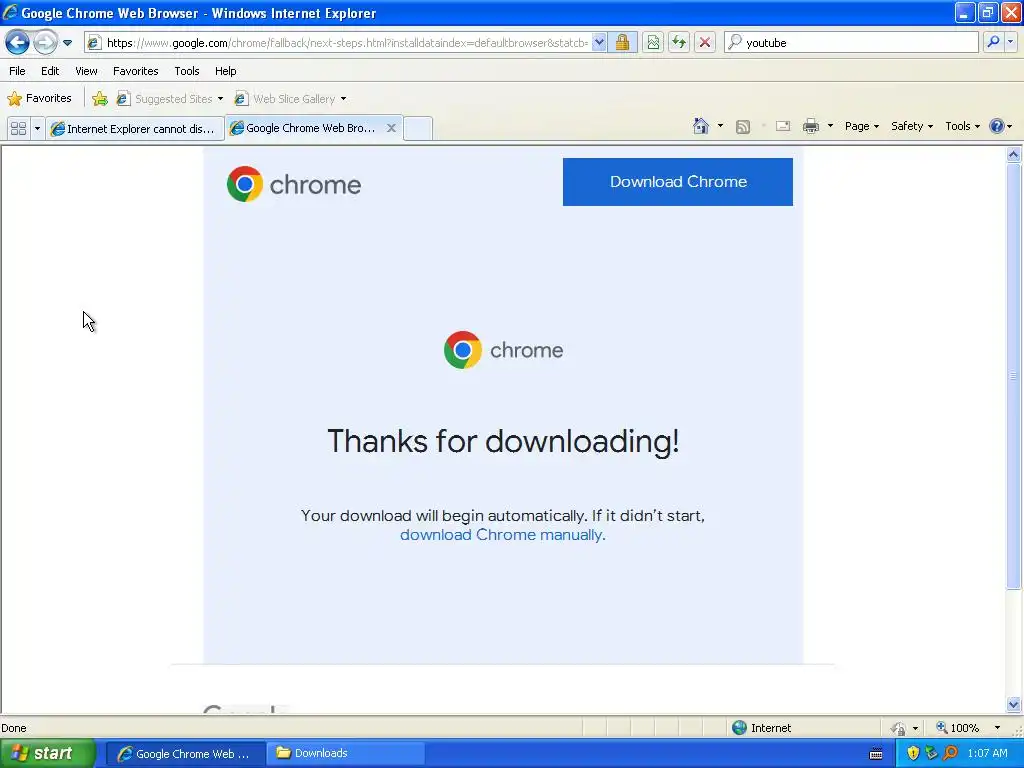Click the orange magnifier tray icon

coord(950,754)
